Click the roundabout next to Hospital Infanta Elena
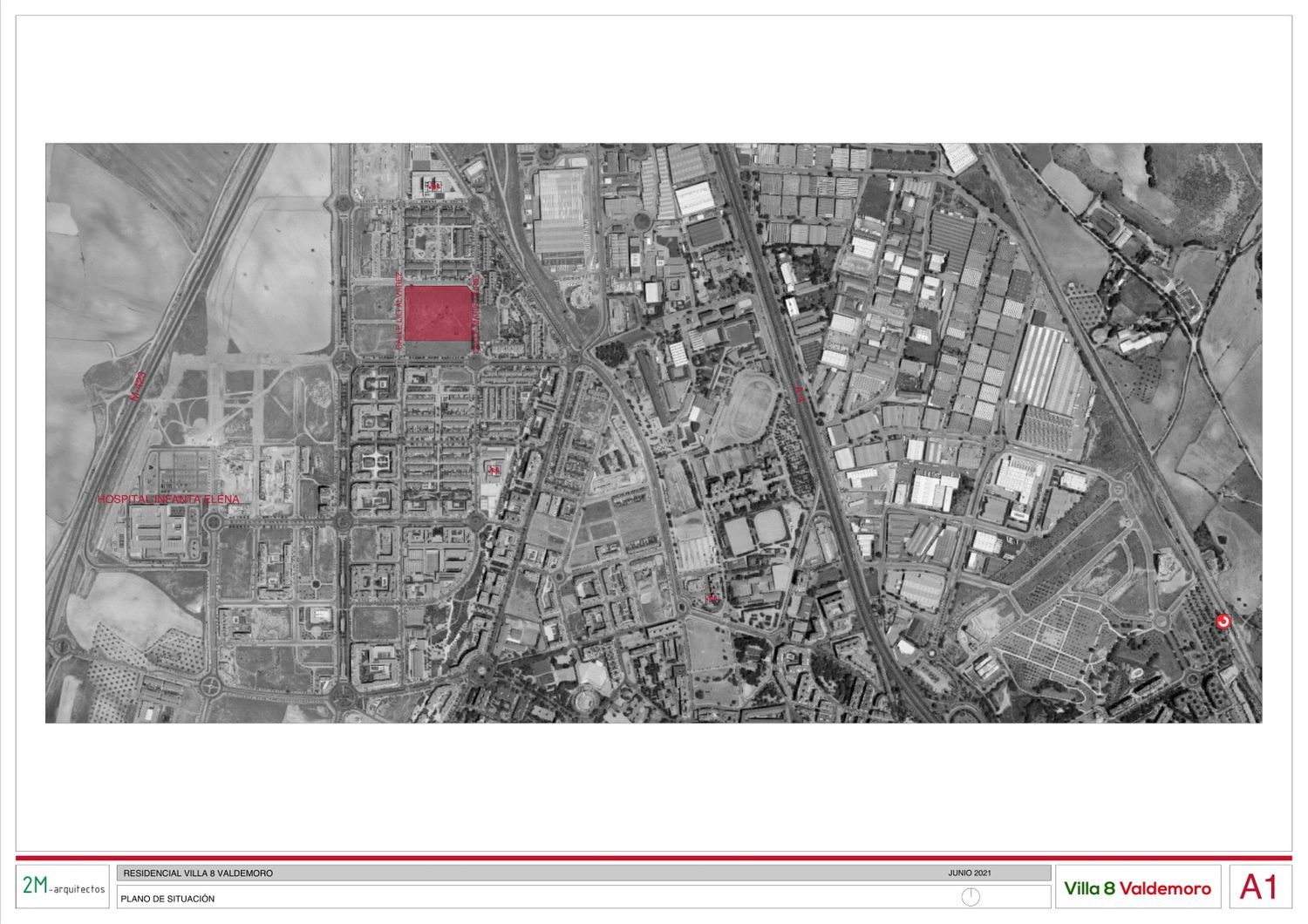Viewport: 1308px width, 924px height. click(x=214, y=522)
